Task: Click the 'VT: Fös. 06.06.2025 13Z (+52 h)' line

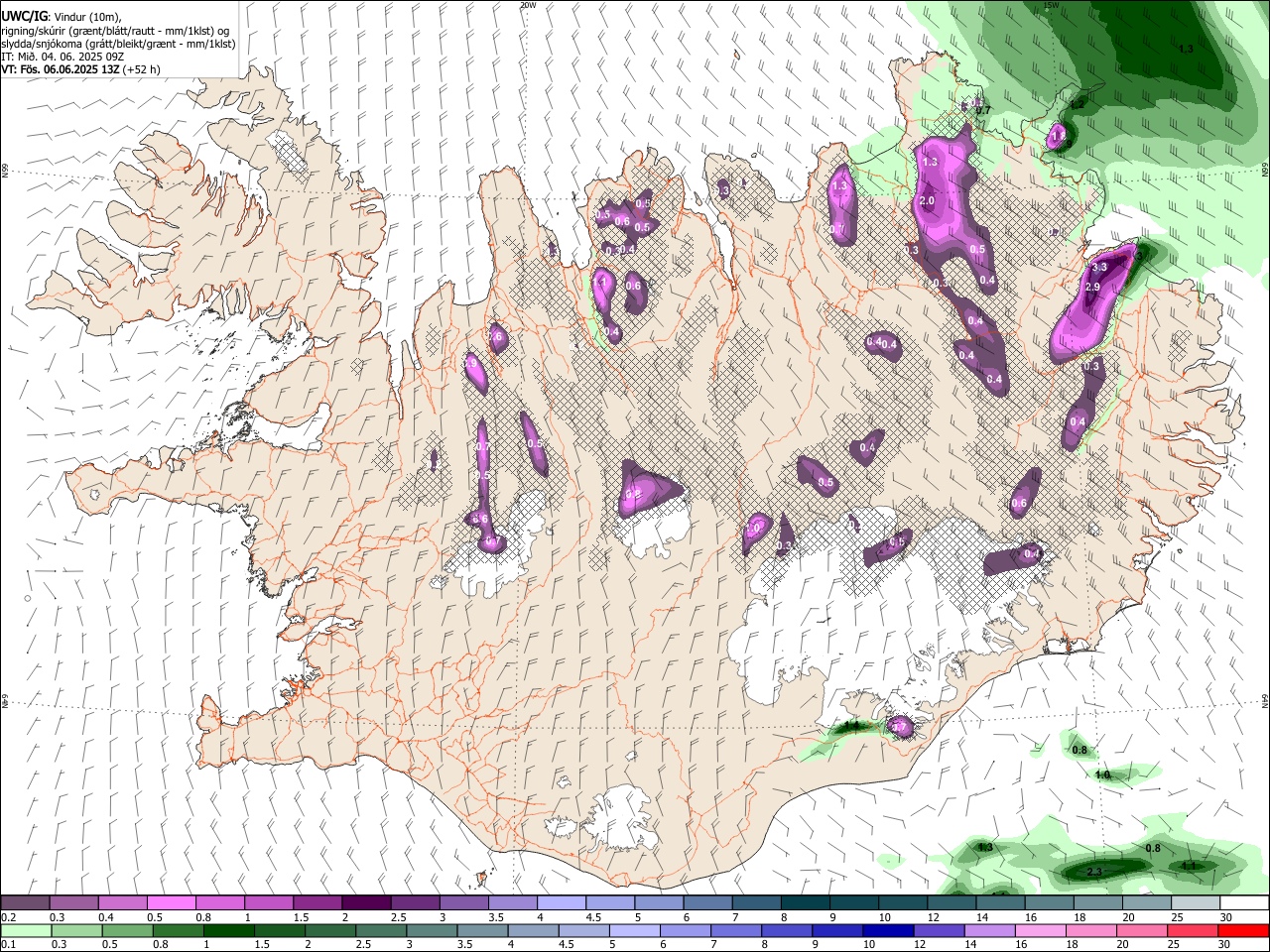Action: tap(80, 69)
